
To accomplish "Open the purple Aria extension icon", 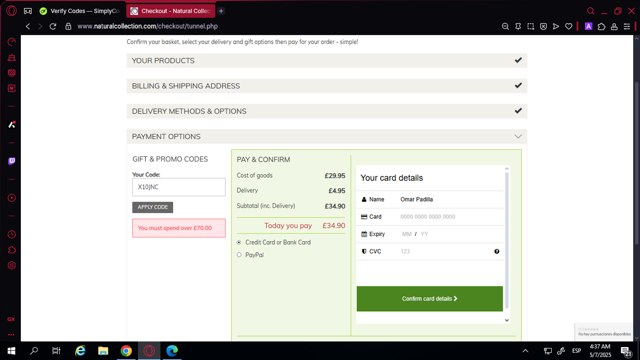I will (589, 26).
